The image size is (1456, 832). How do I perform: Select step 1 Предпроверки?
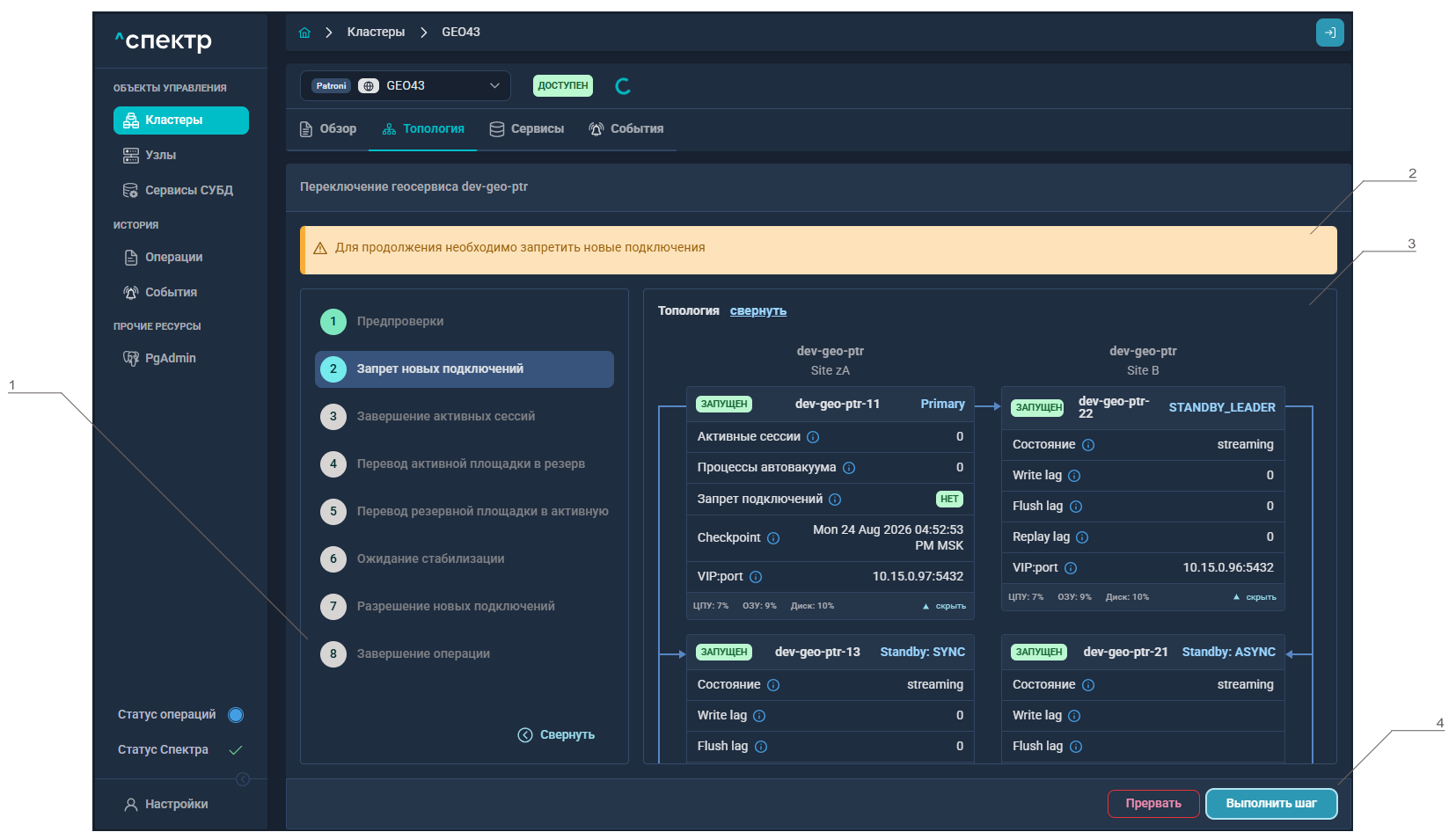click(465, 322)
